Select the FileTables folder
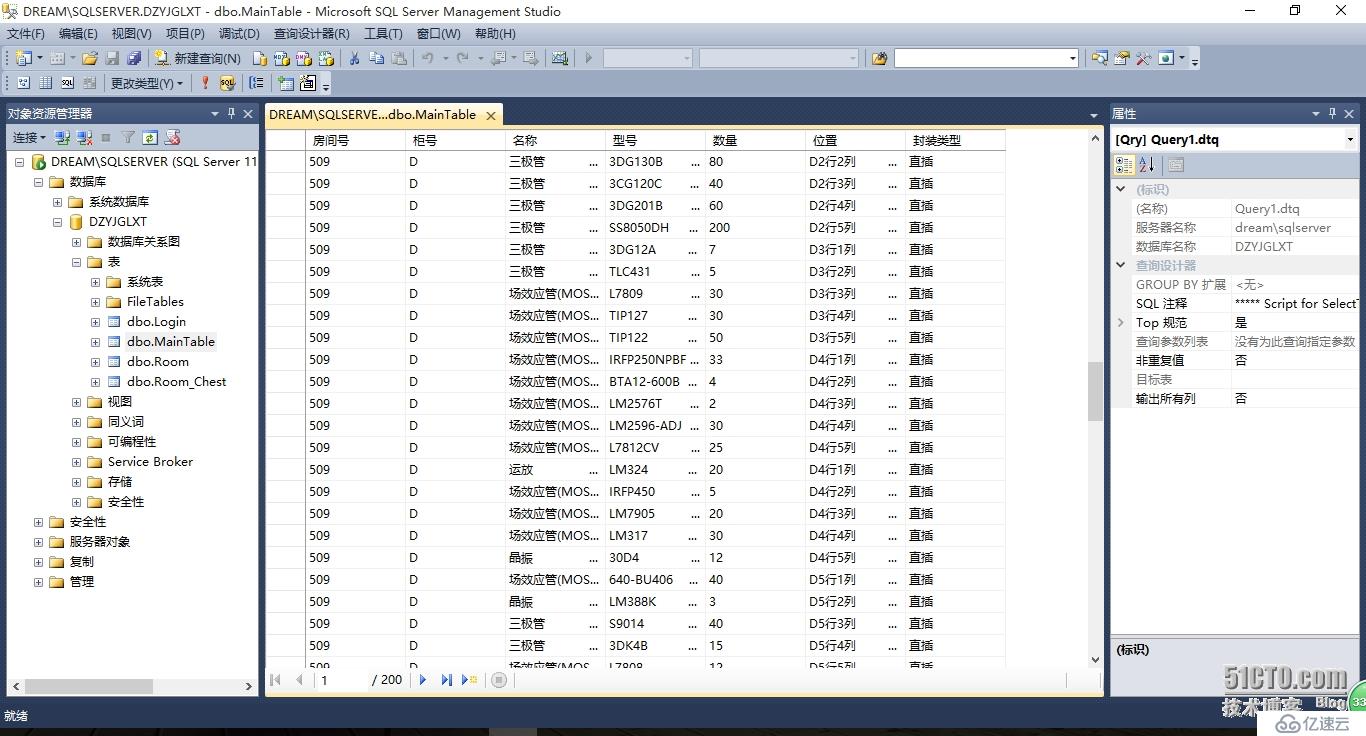Screen dimensions: 1366x736 tap(155, 302)
